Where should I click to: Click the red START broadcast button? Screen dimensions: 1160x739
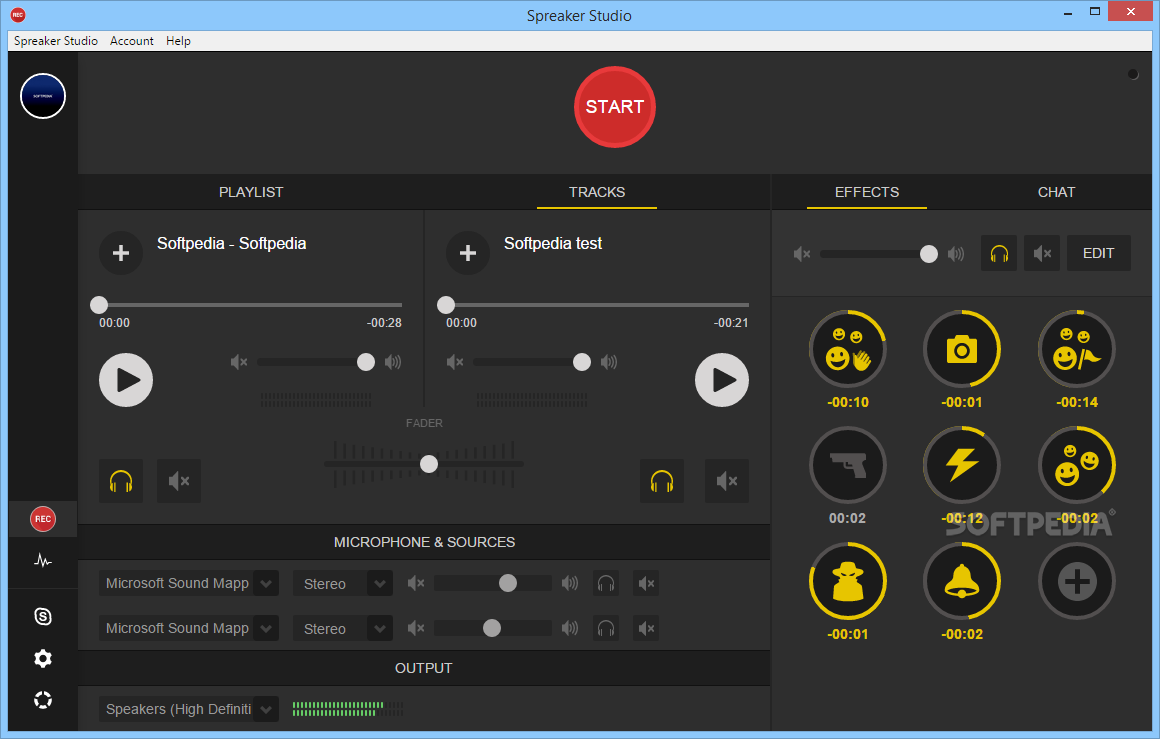point(615,107)
